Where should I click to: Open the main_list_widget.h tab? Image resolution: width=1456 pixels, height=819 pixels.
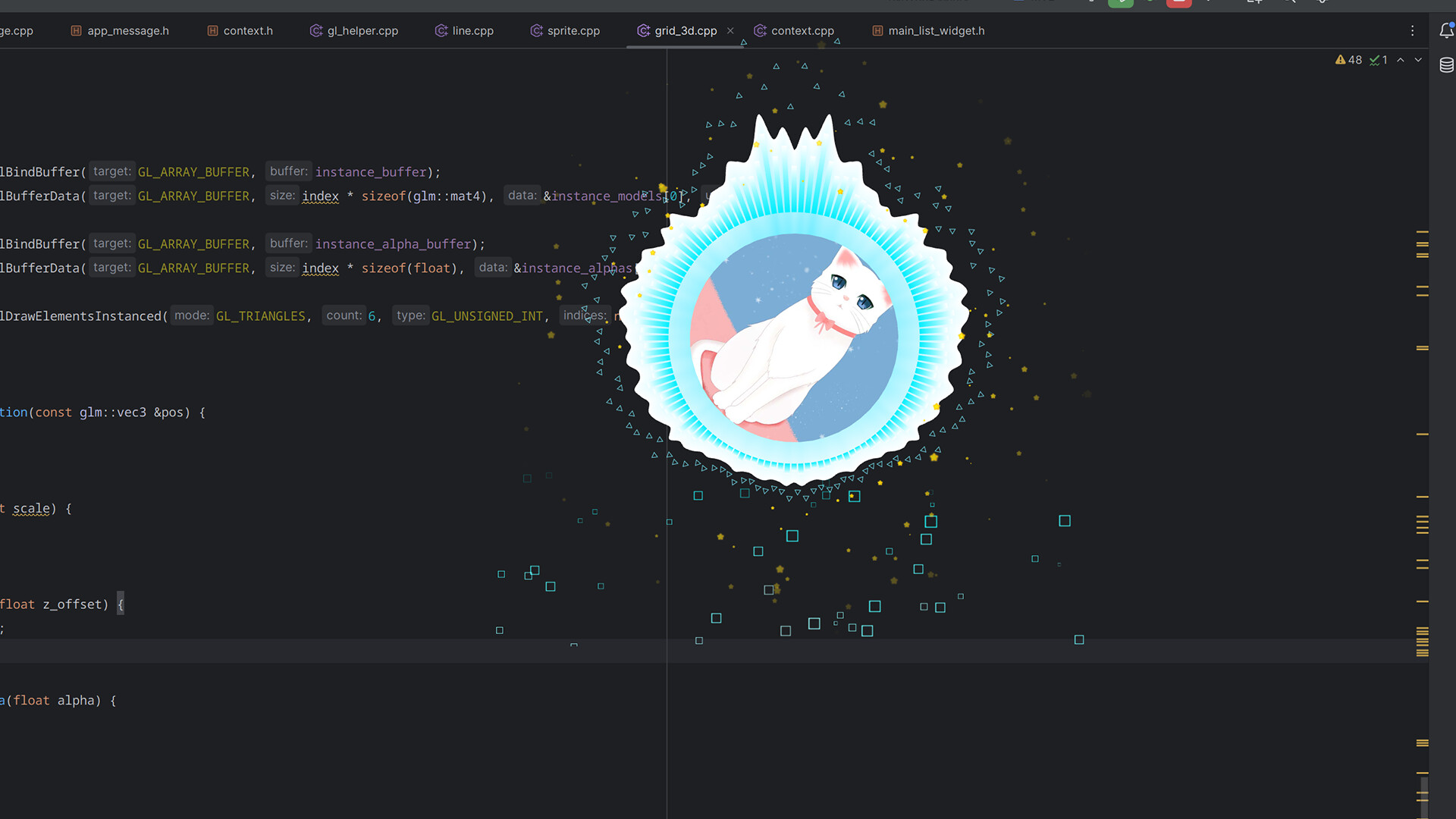[935, 30]
